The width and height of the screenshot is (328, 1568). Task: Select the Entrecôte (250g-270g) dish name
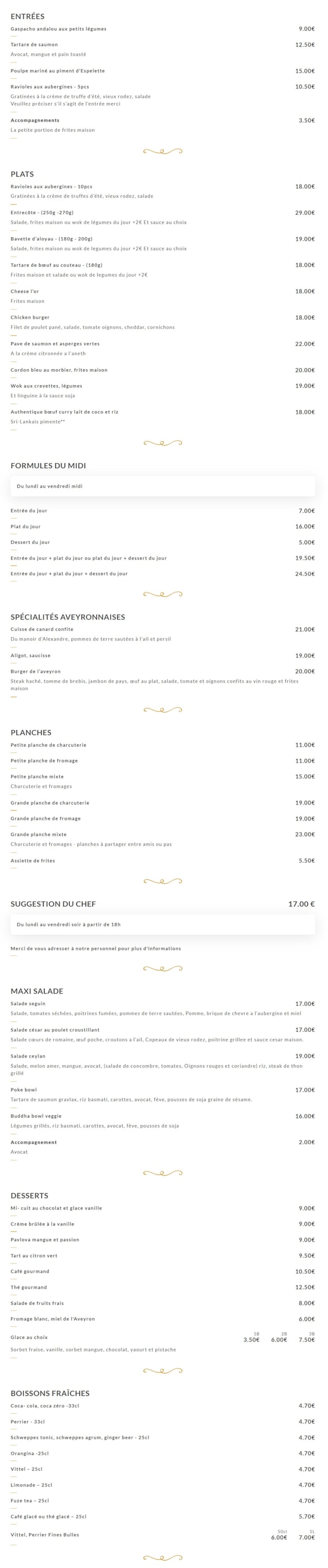tap(42, 213)
